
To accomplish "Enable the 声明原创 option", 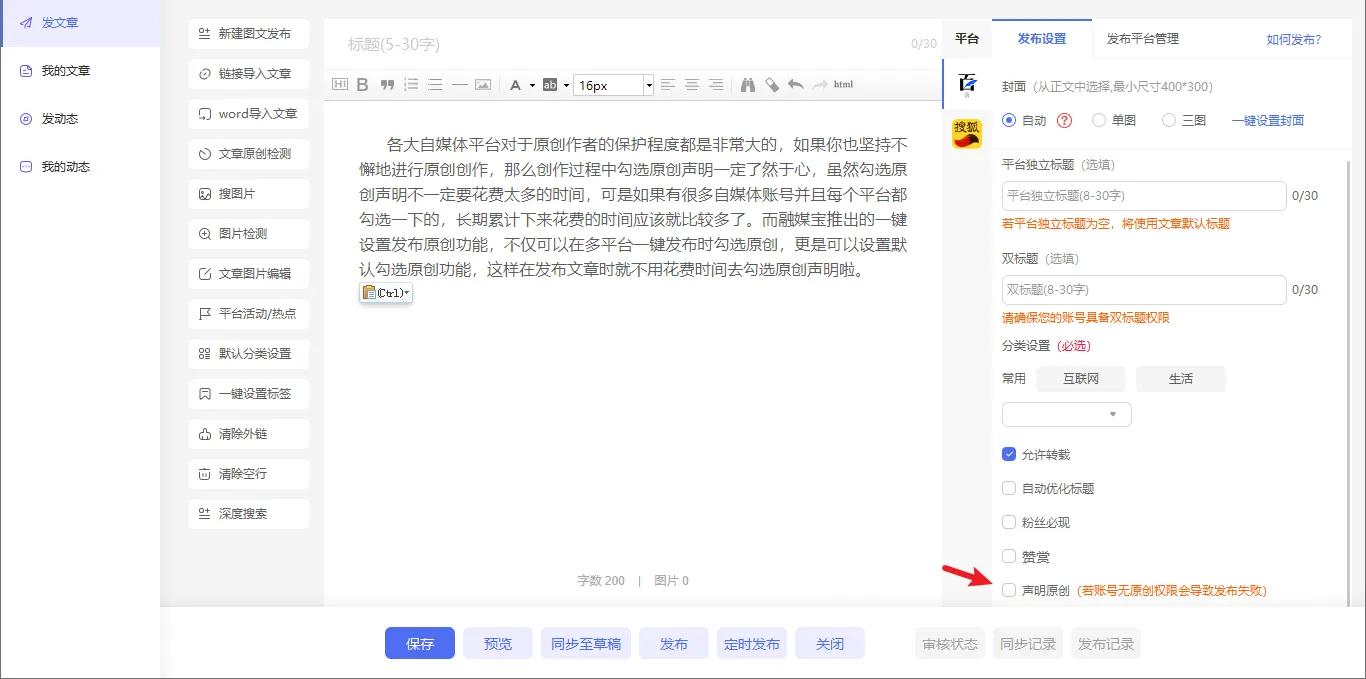I will point(1009,590).
